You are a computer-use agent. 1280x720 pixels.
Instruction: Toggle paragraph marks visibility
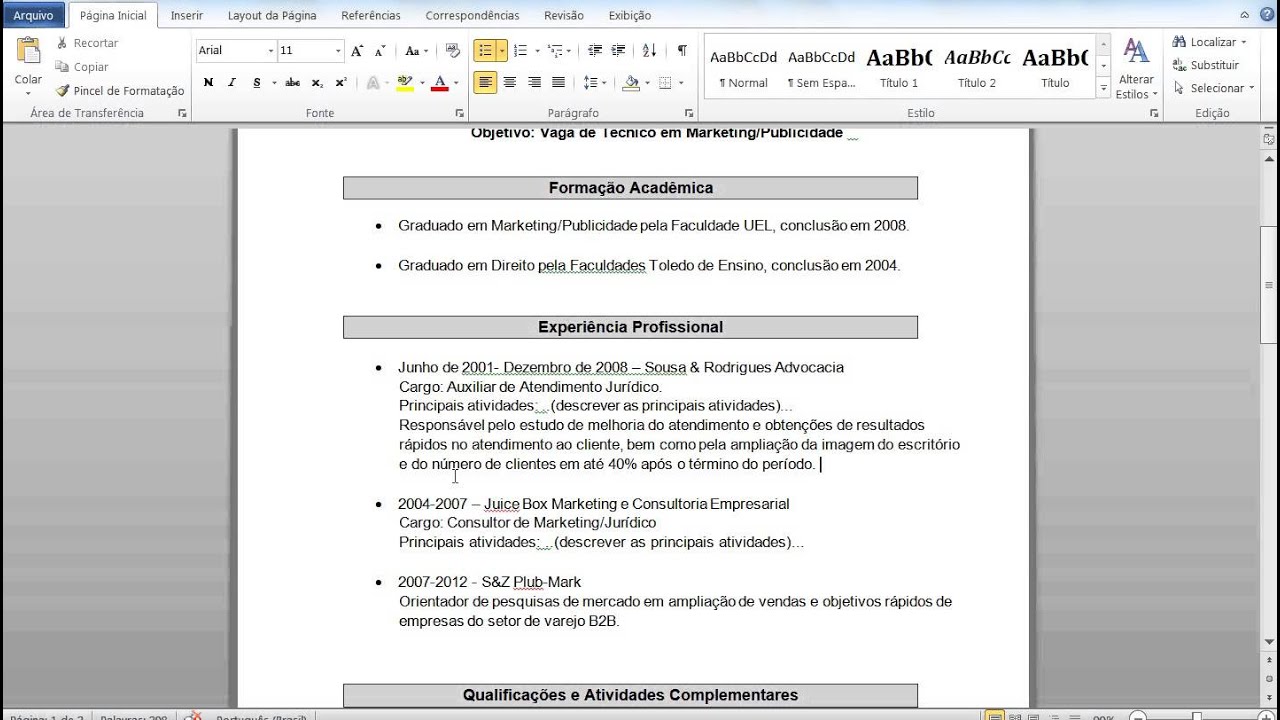click(682, 51)
